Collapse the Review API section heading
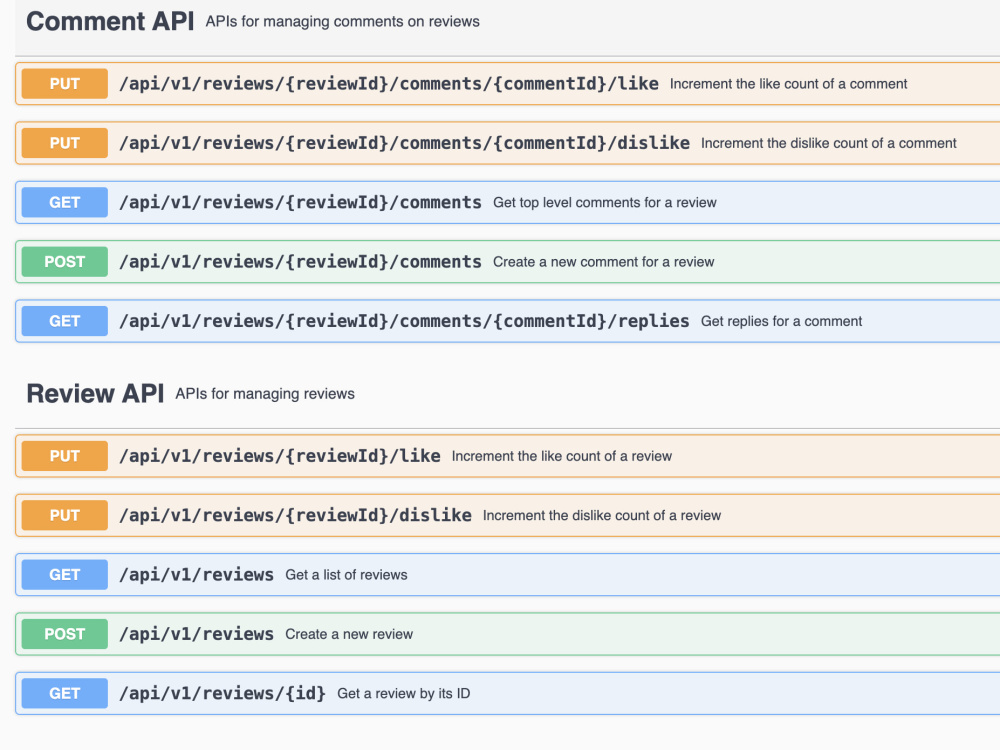Screen dimensions: 1000x750 pyautogui.click(x=95, y=393)
